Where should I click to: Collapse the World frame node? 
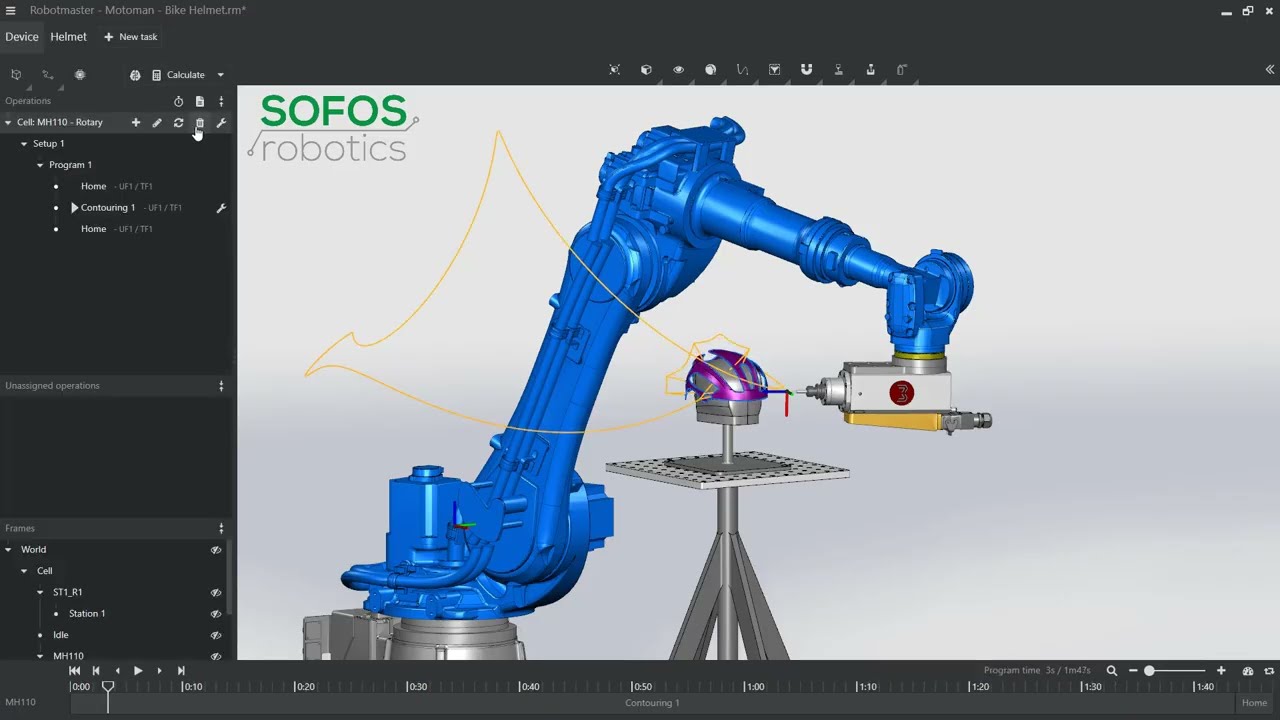[8, 550]
